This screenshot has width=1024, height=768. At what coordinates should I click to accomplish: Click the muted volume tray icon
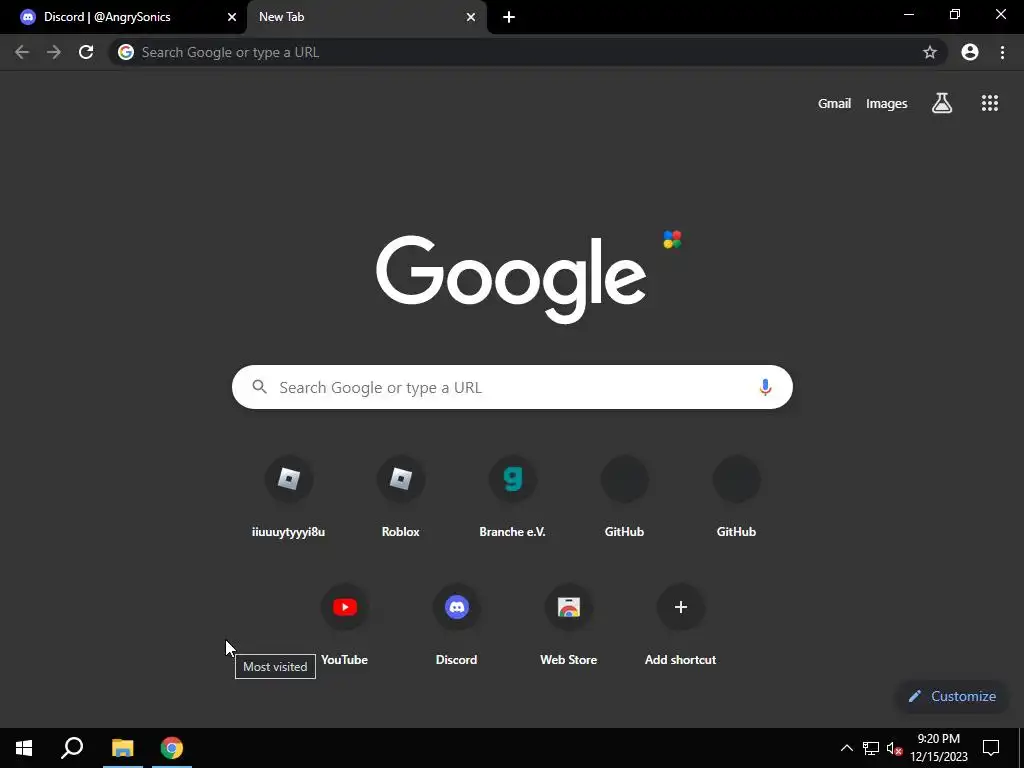(894, 748)
